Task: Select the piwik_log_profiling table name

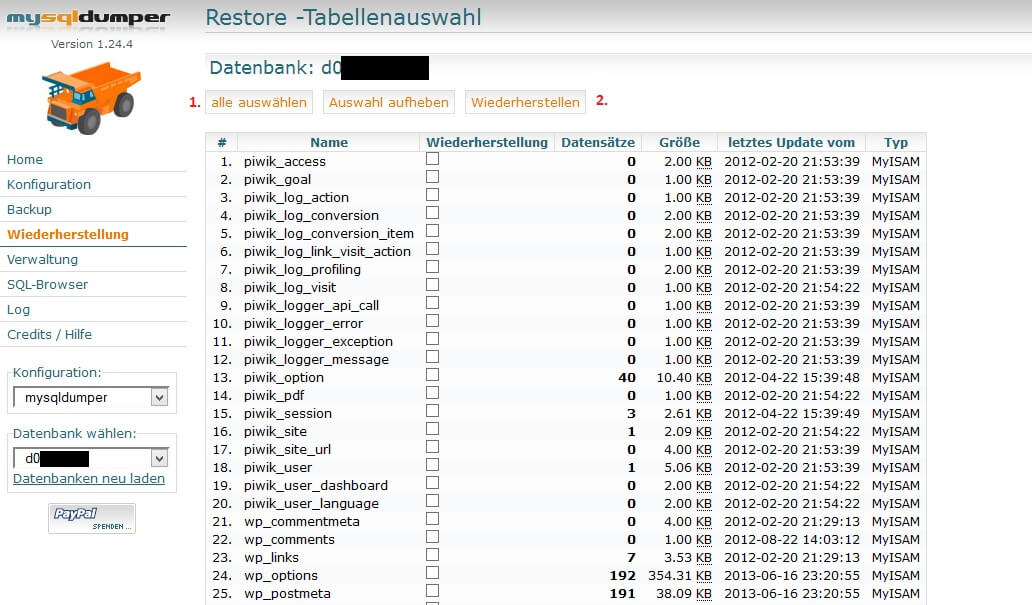Action: click(x=302, y=269)
